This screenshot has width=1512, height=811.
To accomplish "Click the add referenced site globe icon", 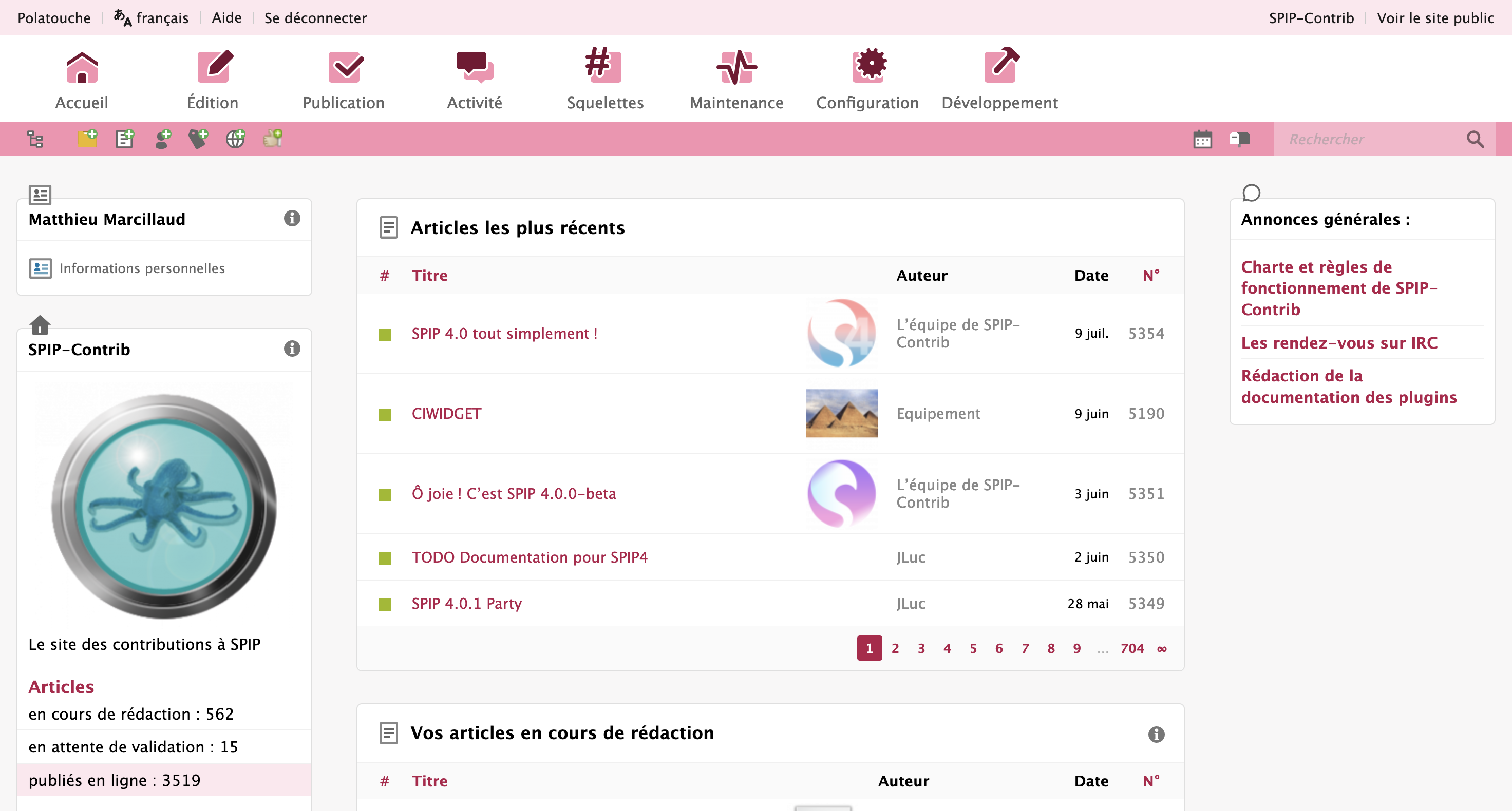I will coord(235,139).
